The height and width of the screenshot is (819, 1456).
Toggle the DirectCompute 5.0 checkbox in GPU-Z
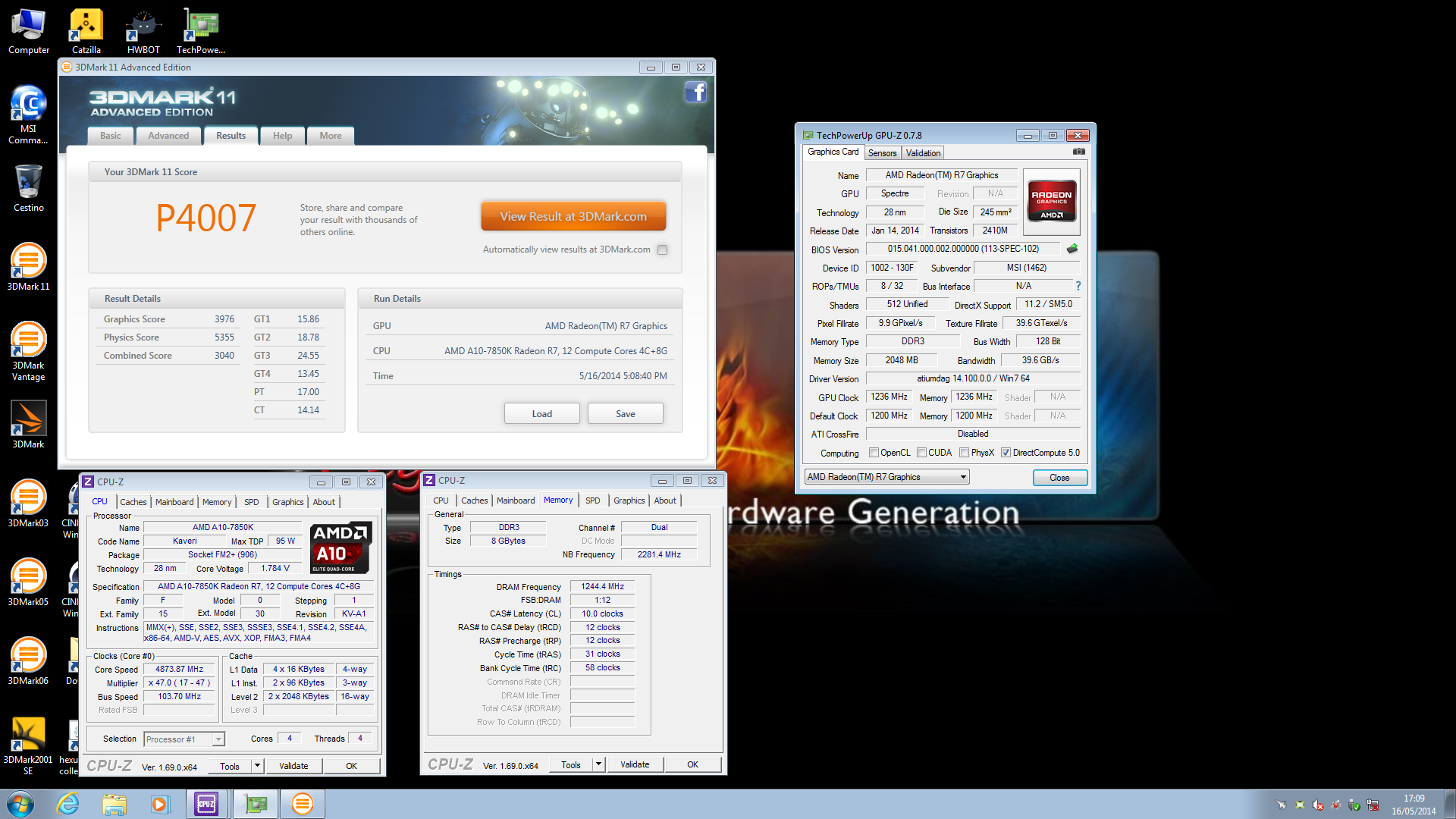coord(1006,453)
